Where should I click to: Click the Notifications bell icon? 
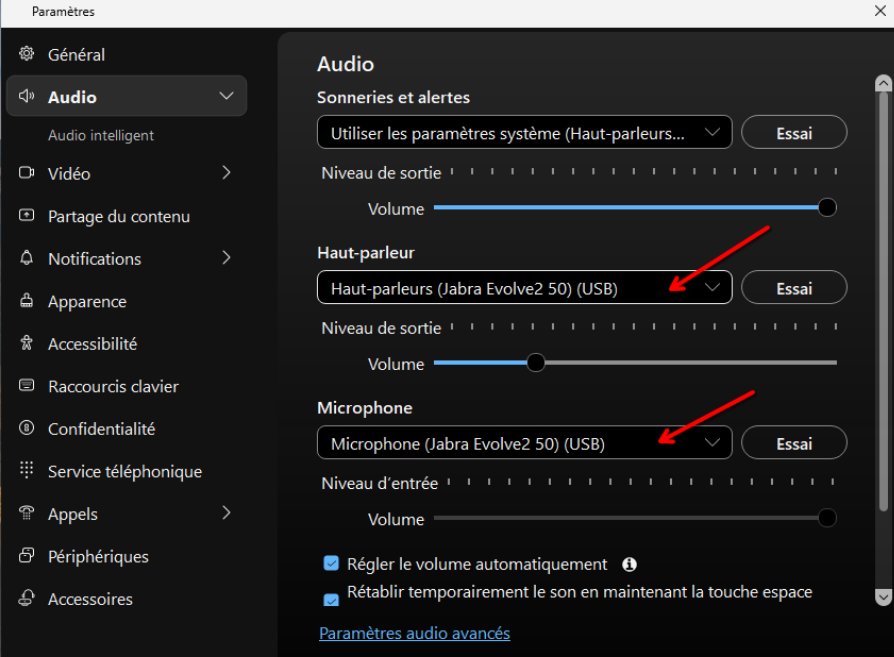(26, 257)
